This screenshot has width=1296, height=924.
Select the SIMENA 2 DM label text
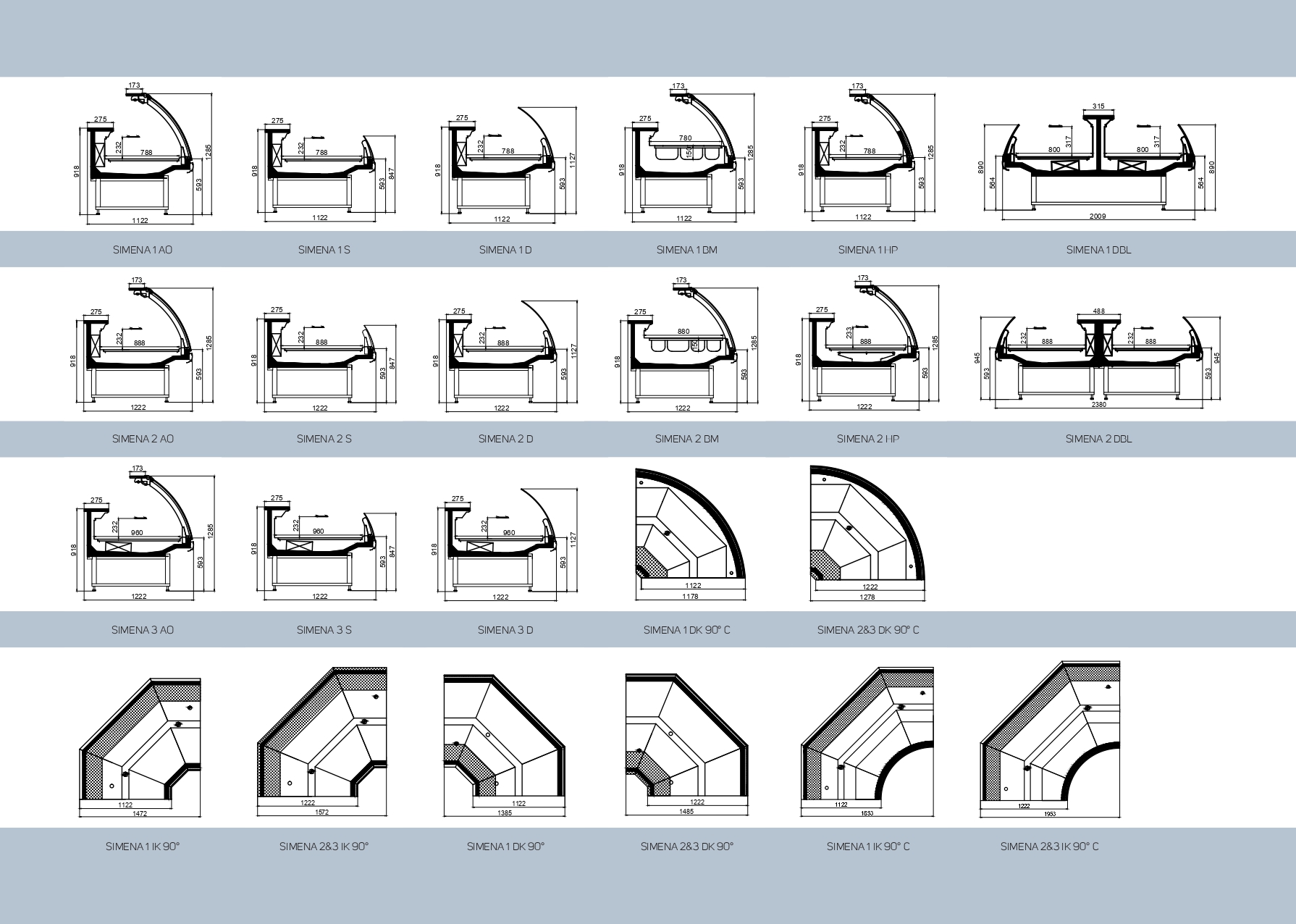pos(686,439)
